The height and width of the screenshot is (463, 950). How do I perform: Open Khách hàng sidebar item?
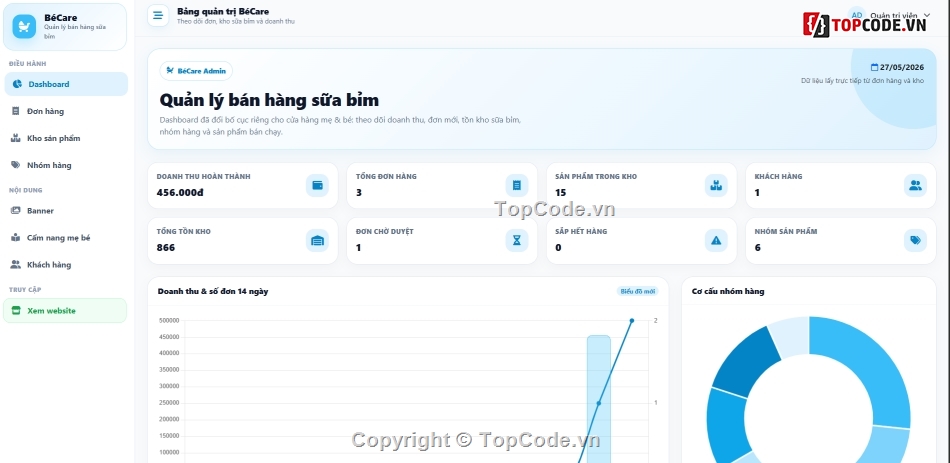pos(66,264)
